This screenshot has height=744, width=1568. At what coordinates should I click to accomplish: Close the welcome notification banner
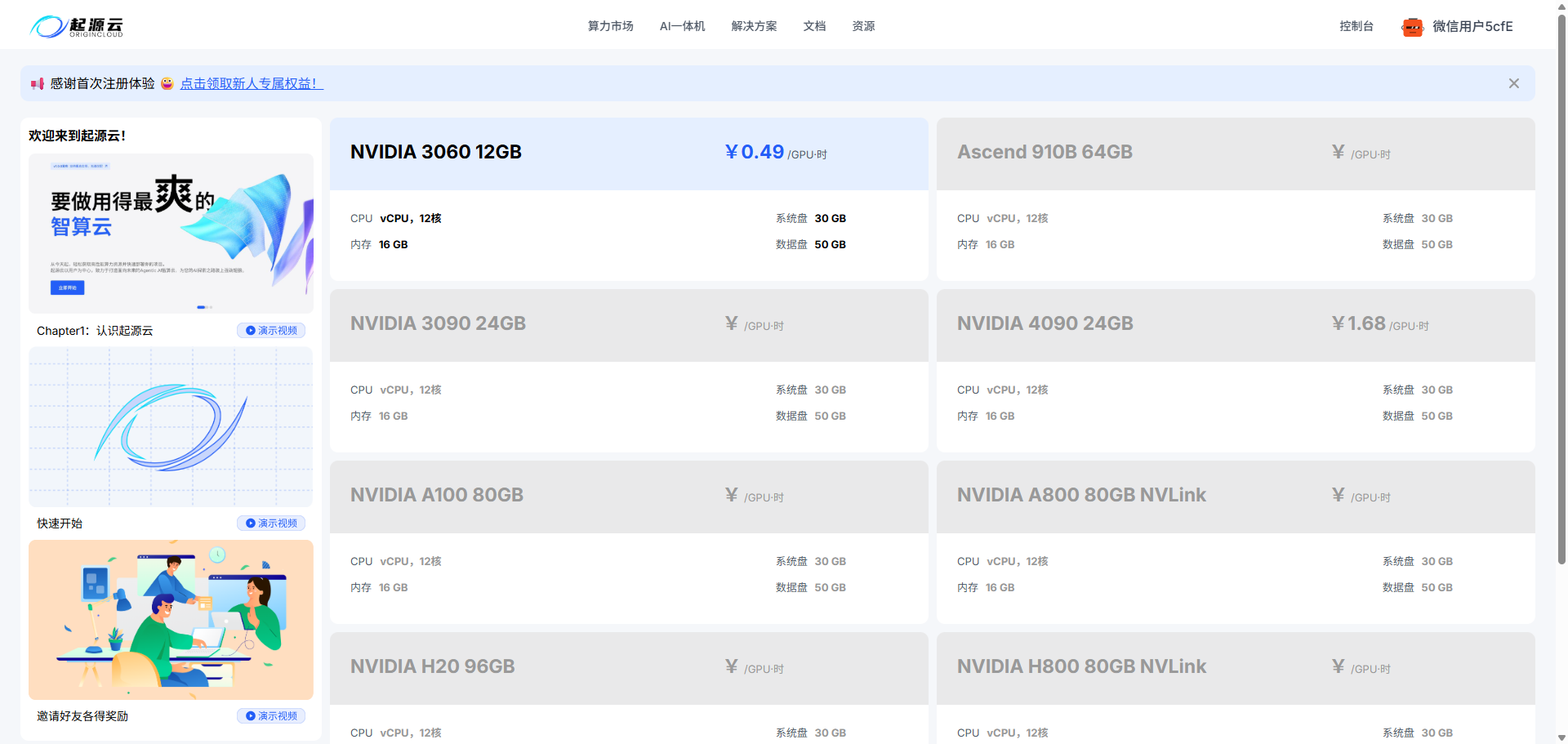pyautogui.click(x=1513, y=83)
